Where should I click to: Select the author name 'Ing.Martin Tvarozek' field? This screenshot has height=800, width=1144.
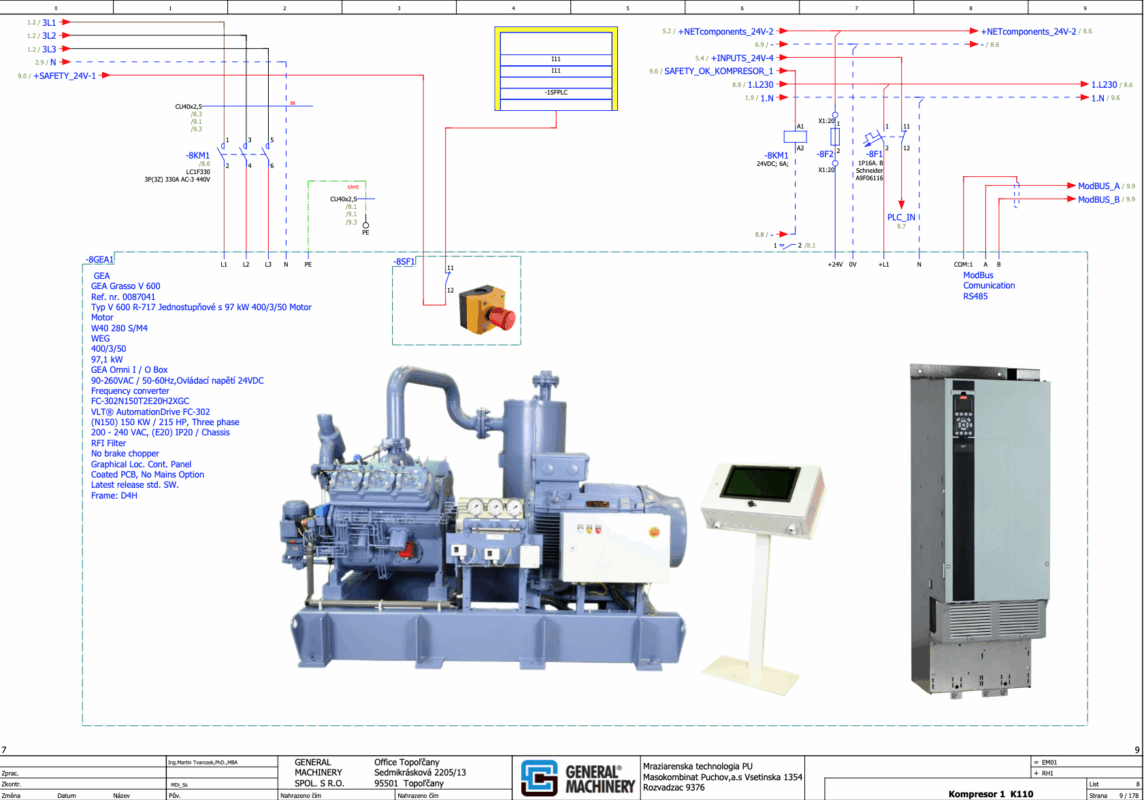203,763
